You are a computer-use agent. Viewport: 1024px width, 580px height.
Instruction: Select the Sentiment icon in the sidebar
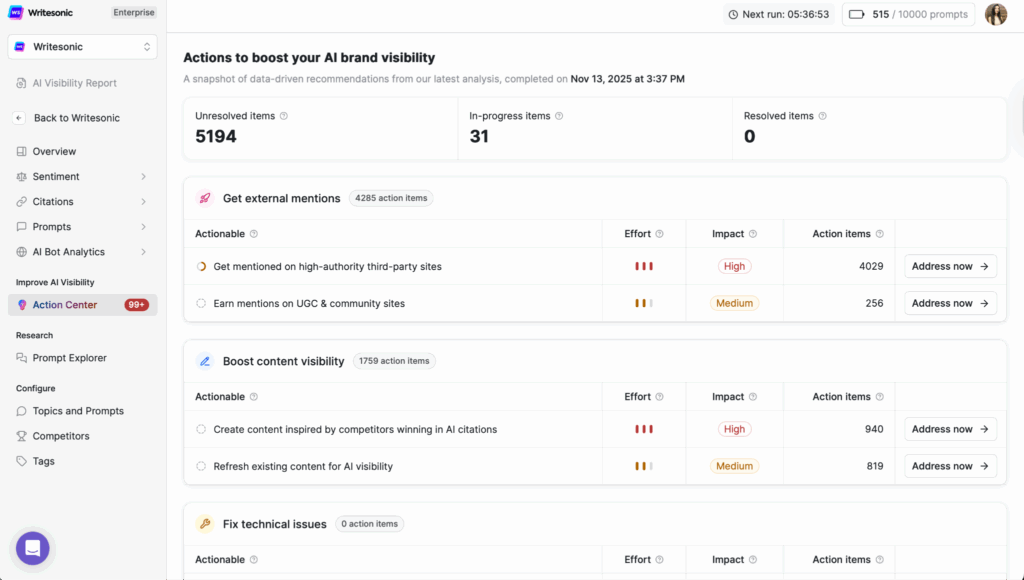22,176
